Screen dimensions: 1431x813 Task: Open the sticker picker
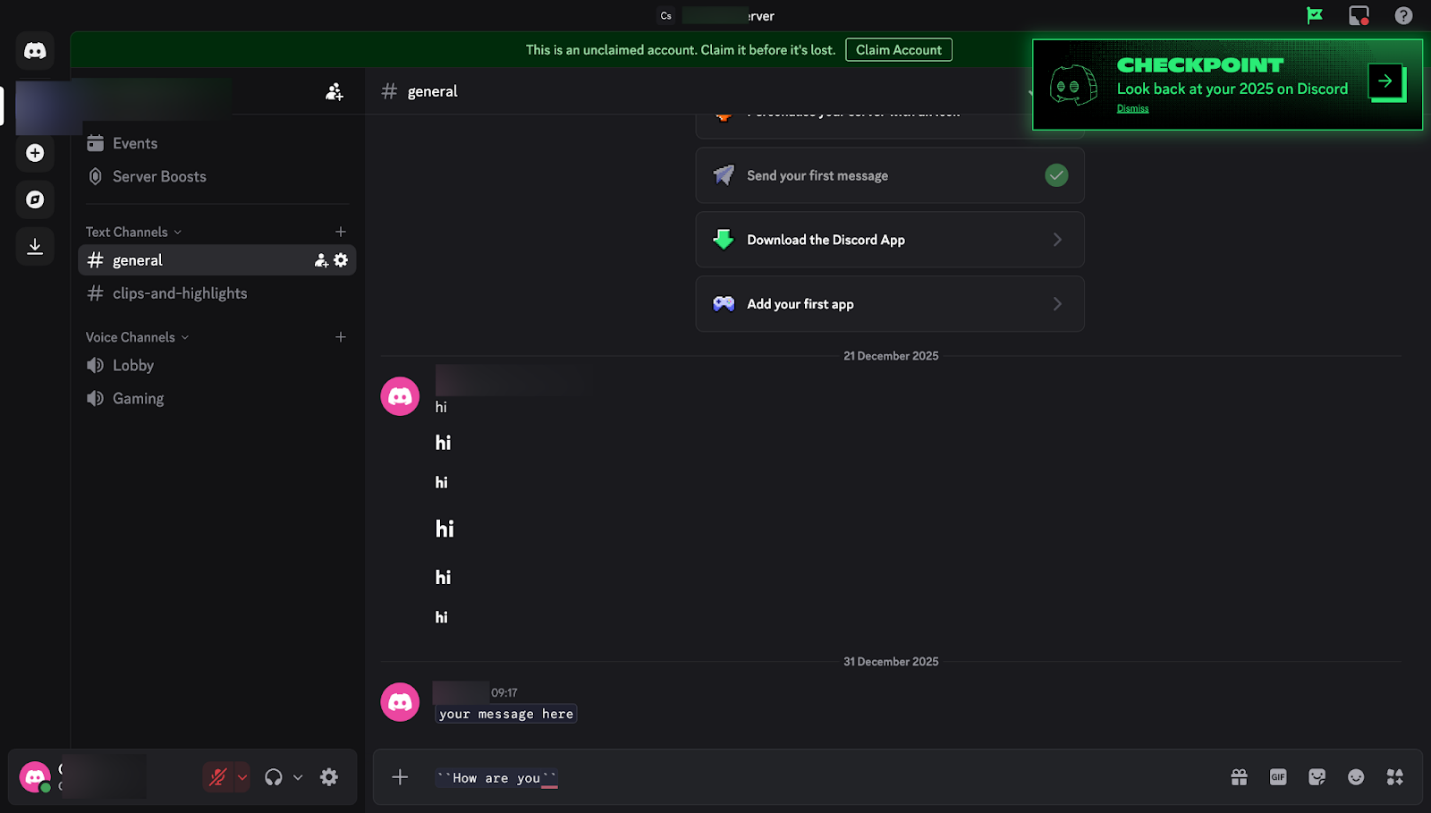(1317, 777)
